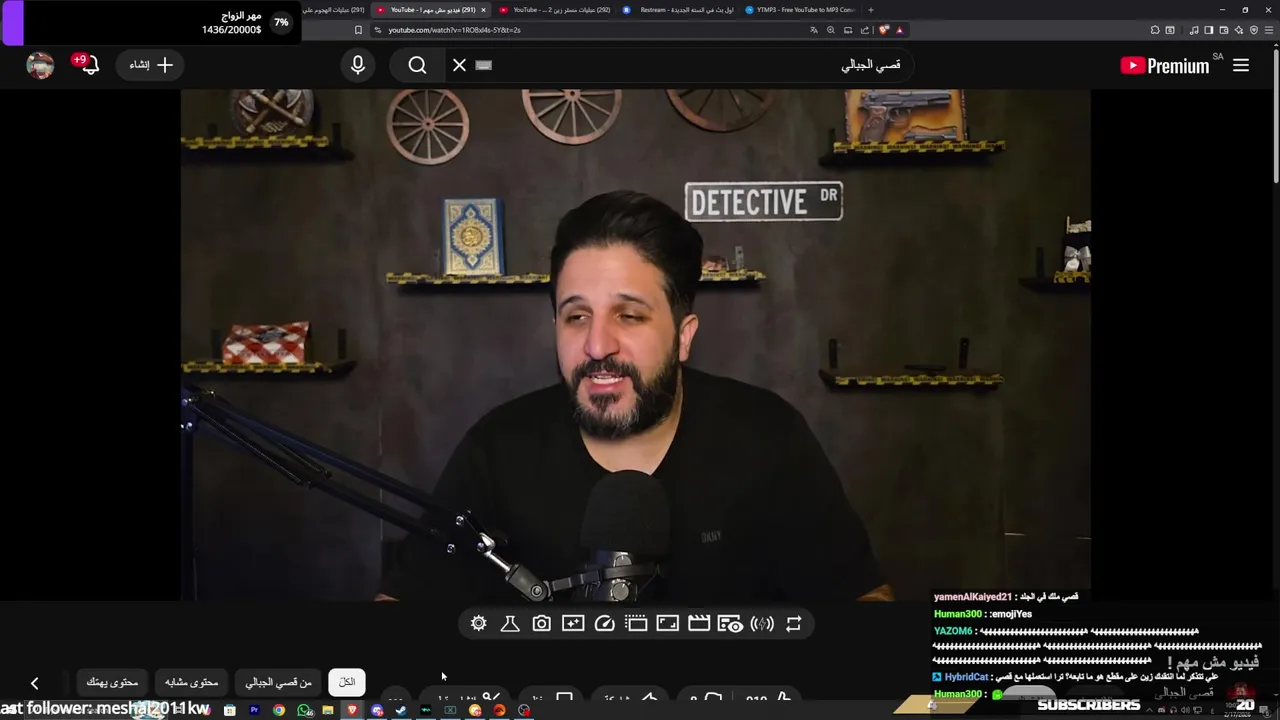Click the flask experiments icon in player toolbar
1280x720 pixels.
point(510,624)
